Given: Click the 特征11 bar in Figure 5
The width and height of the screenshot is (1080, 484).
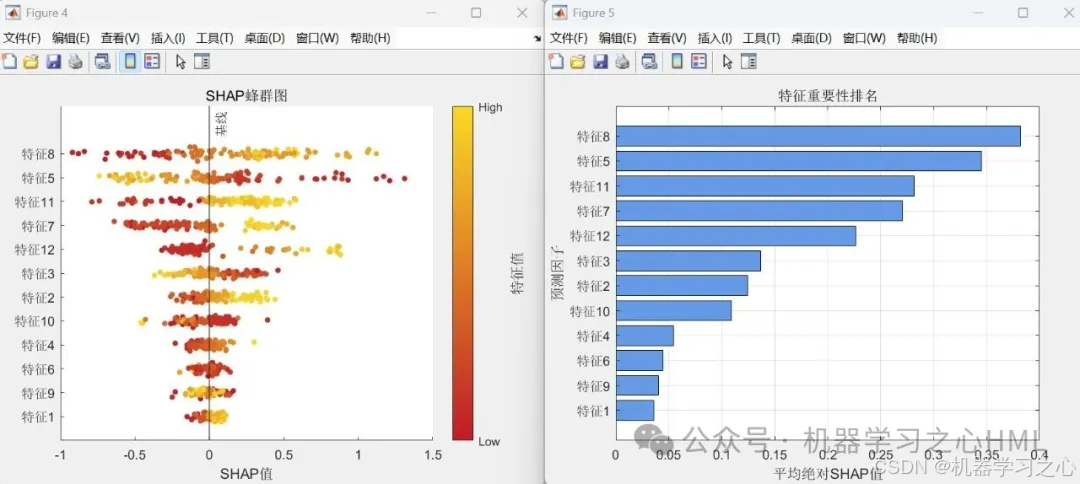Looking at the screenshot, I should pyautogui.click(x=765, y=186).
